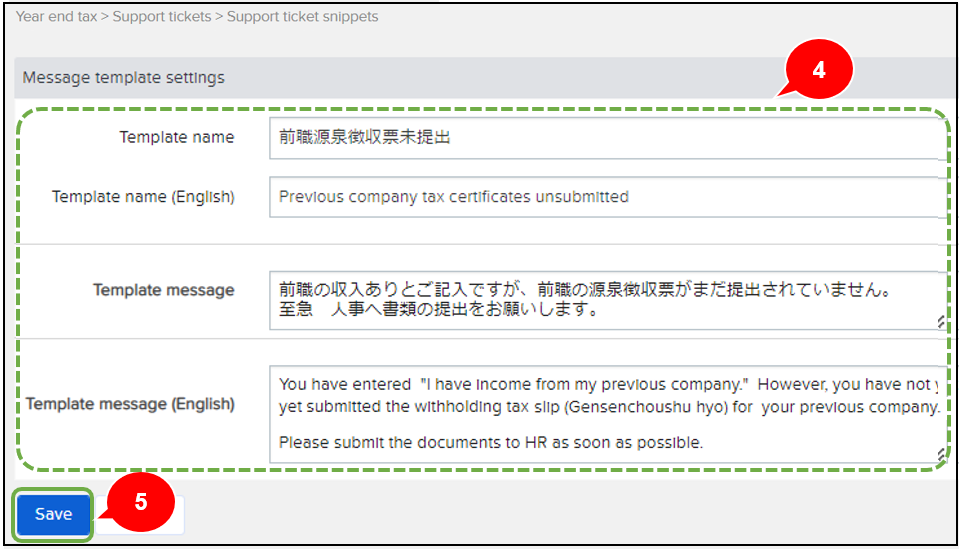Viewport: 959px width, 549px height.
Task: Focus the Template name input field
Action: click(605, 138)
